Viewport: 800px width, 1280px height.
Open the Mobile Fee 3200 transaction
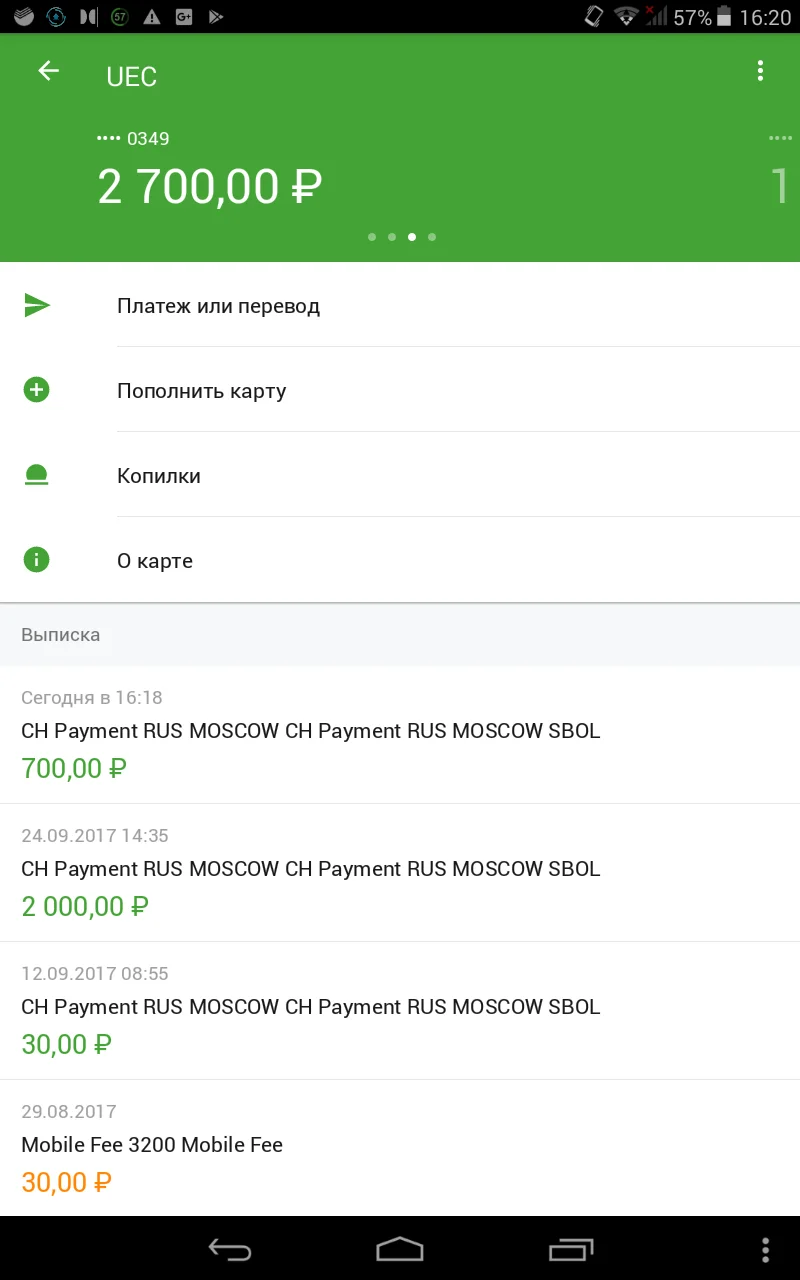tap(152, 1148)
